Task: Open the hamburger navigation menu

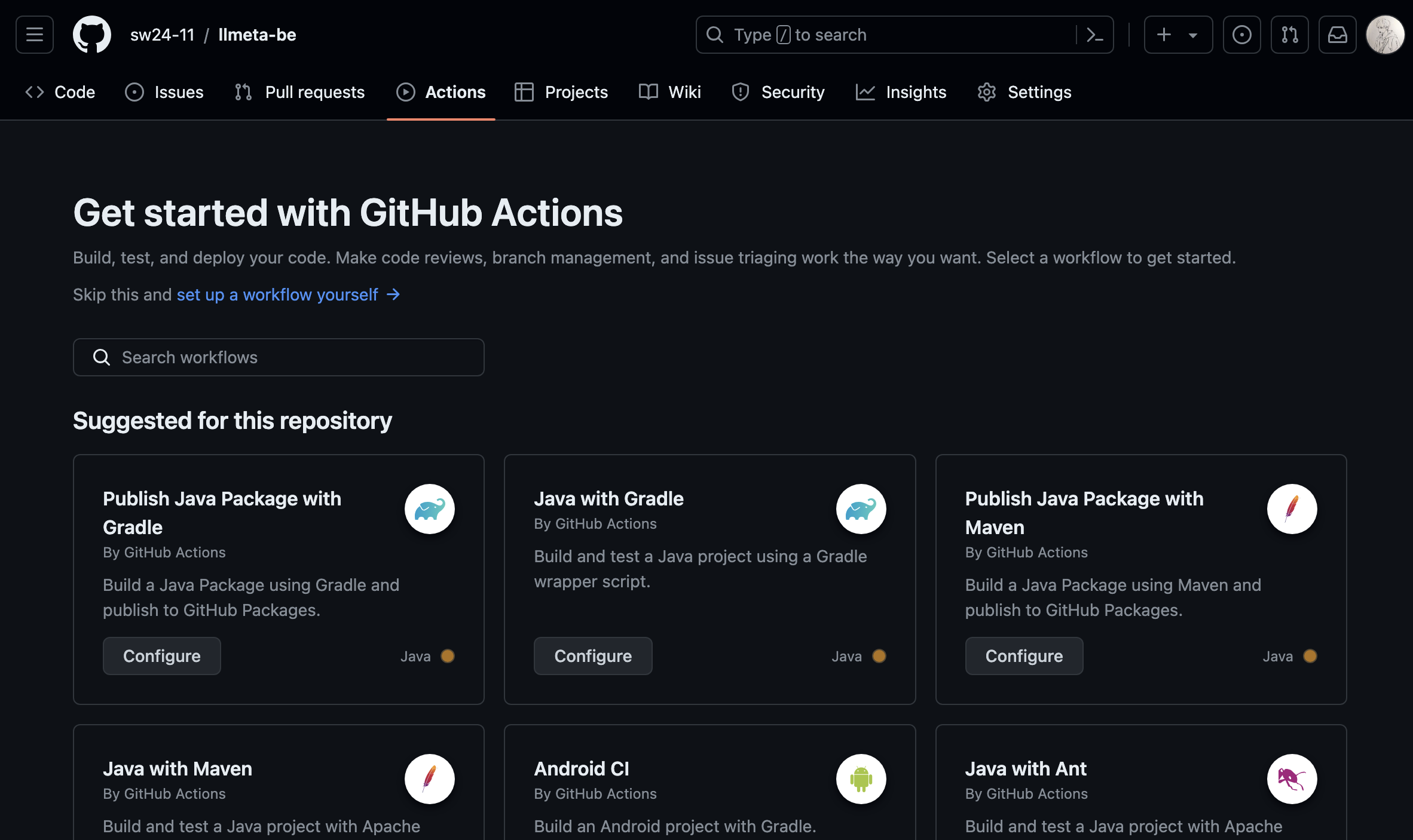Action: [x=35, y=35]
